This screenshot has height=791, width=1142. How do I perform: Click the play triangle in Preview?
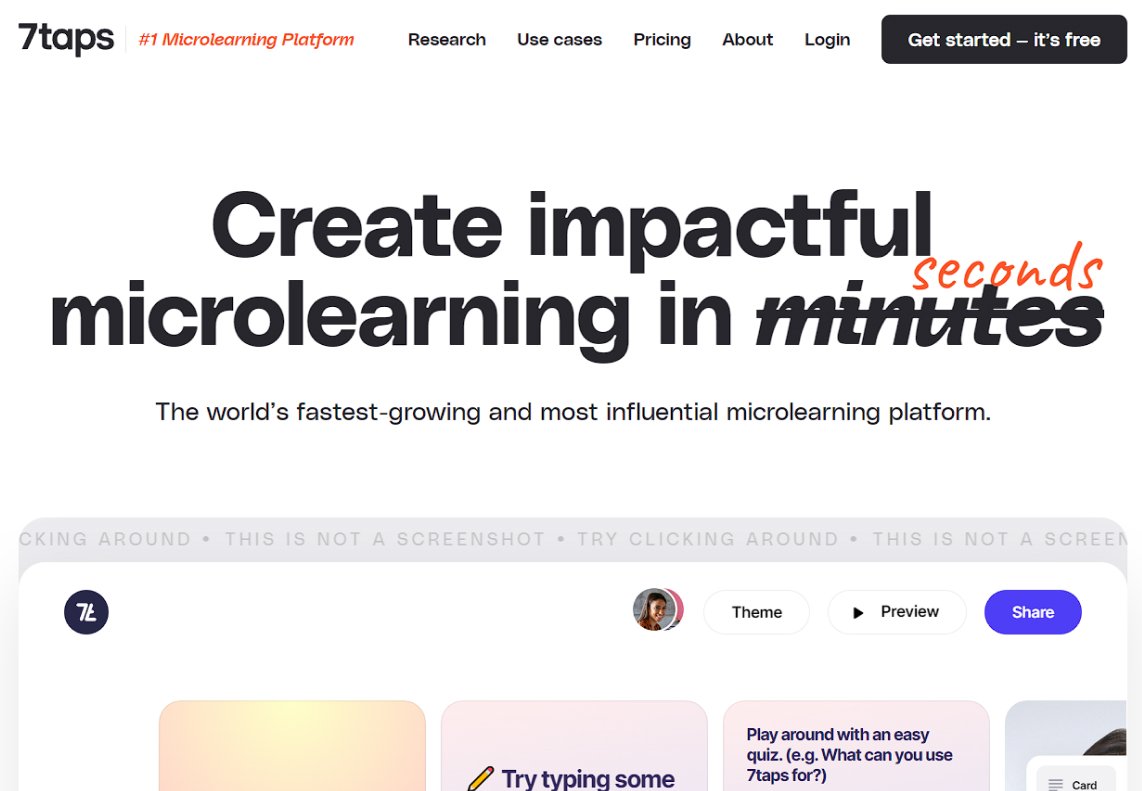click(x=858, y=613)
